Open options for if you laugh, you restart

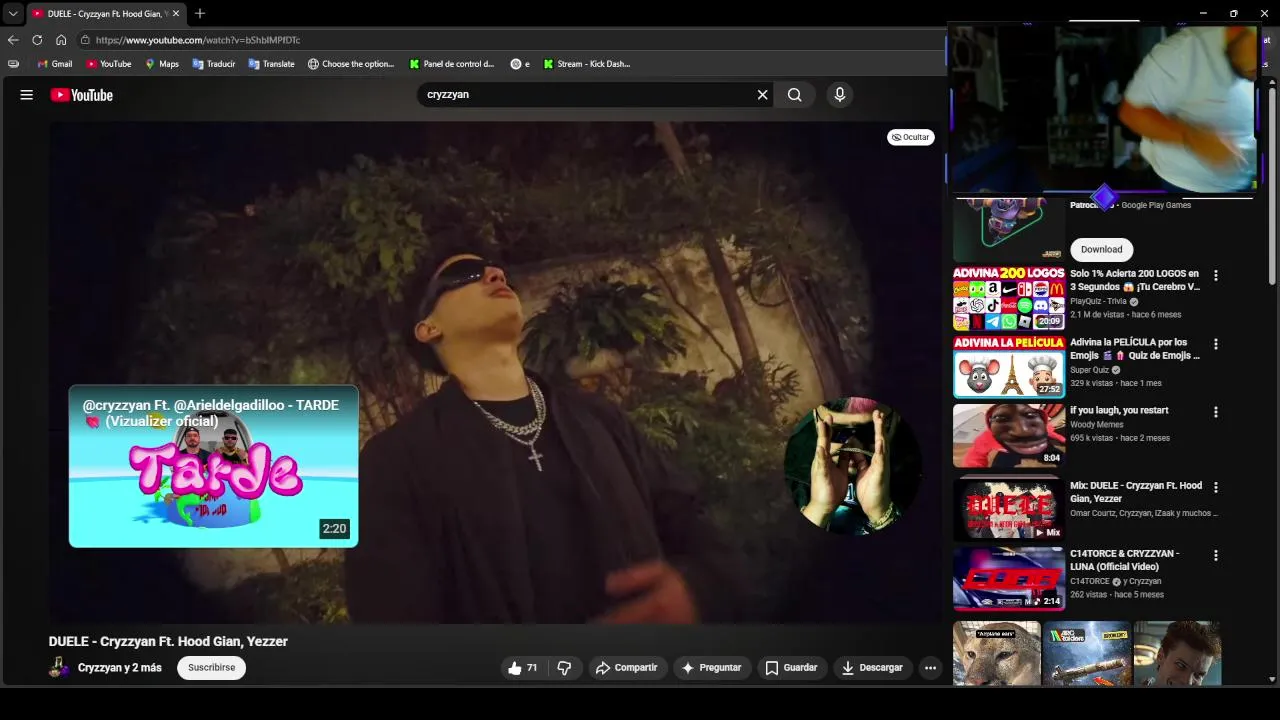(x=1216, y=412)
